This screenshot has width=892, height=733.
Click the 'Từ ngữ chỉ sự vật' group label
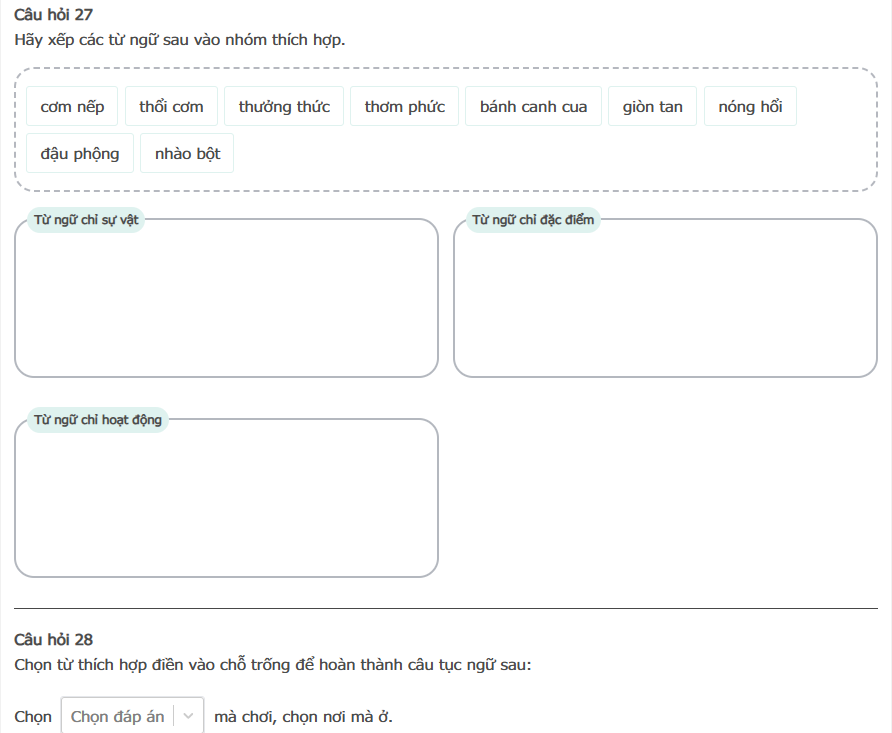(86, 220)
